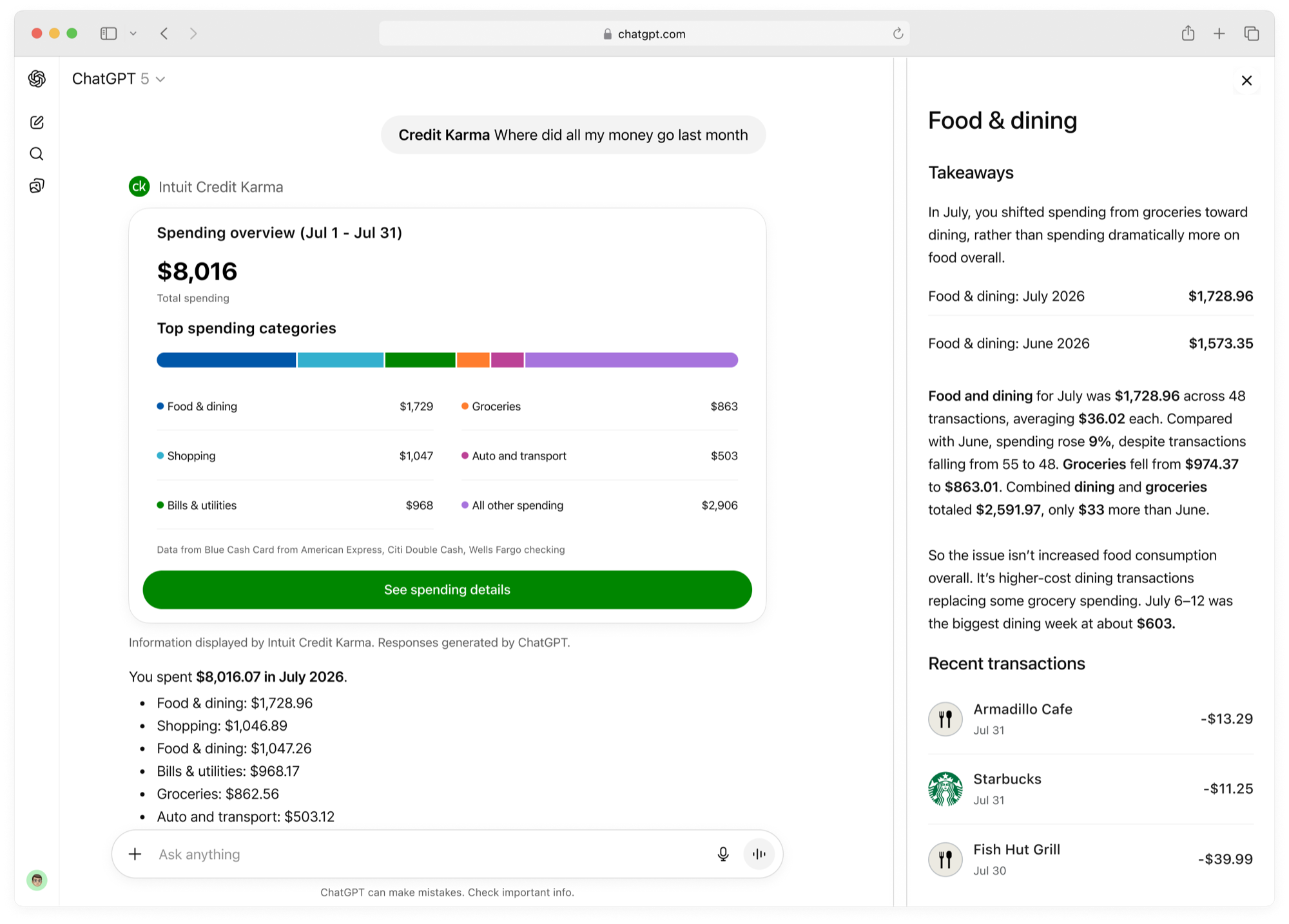This screenshot has height=924, width=1289.
Task: Click the Intuit Credit Karma app name
Action: point(221,187)
